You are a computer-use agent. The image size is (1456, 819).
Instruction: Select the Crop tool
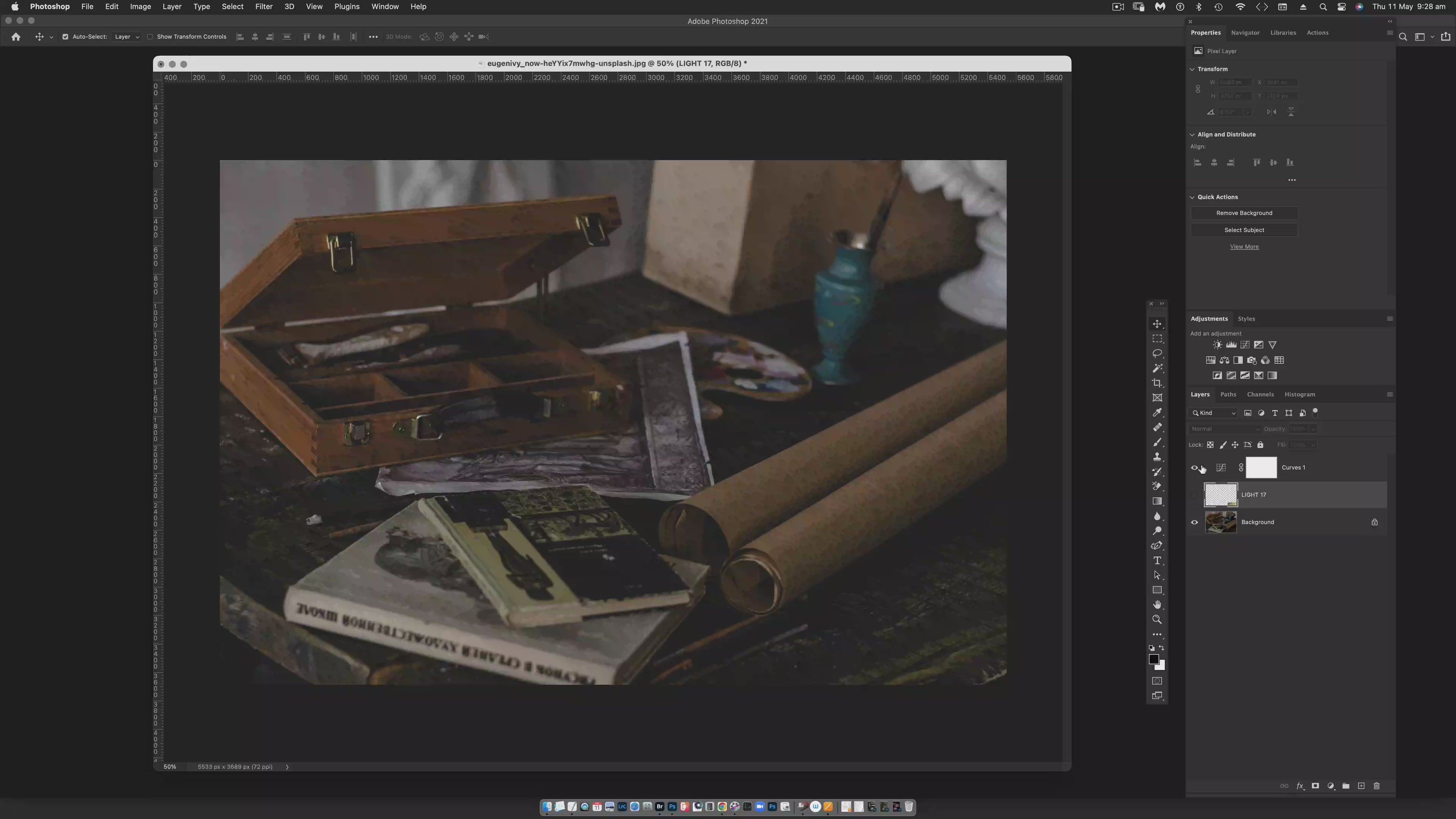click(1157, 383)
